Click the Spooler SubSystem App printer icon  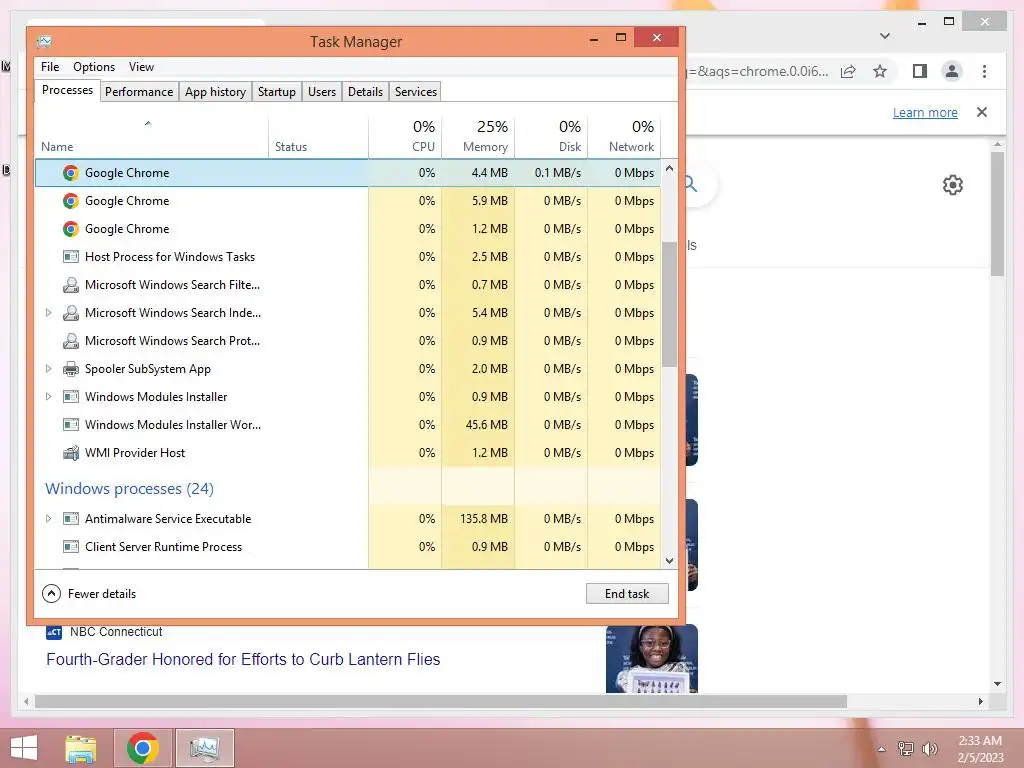pos(71,369)
